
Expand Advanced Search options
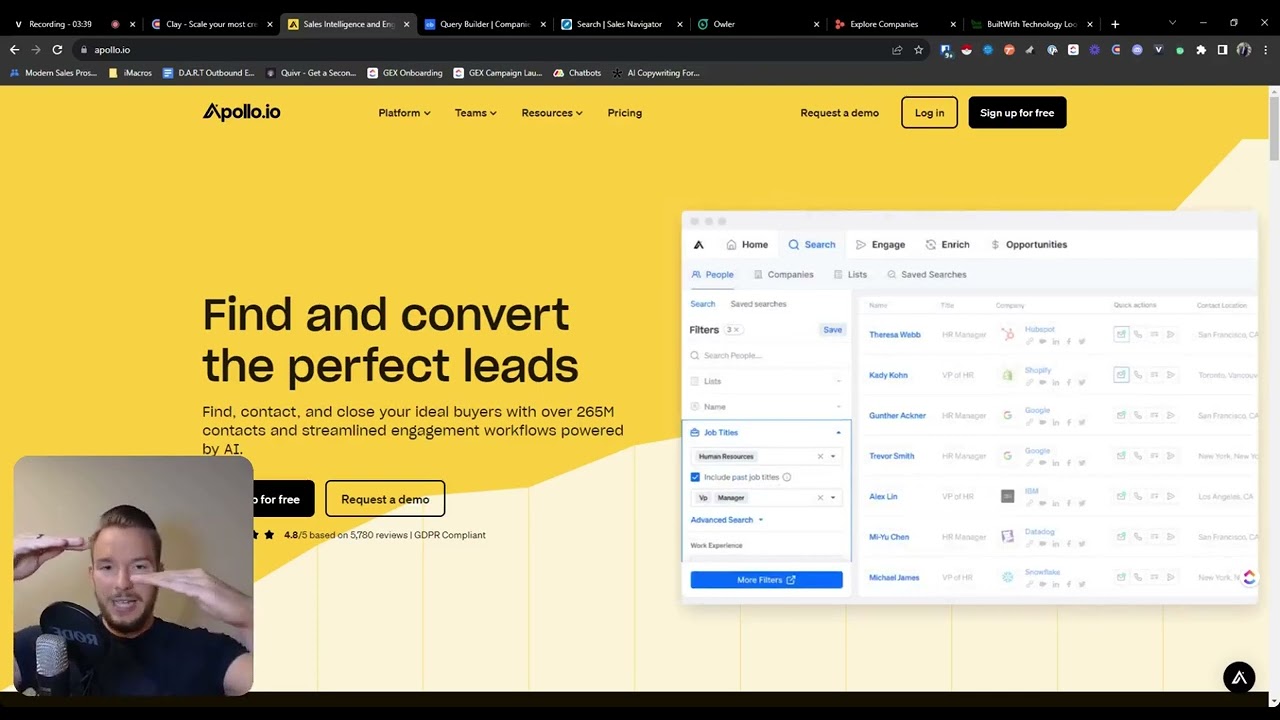726,520
